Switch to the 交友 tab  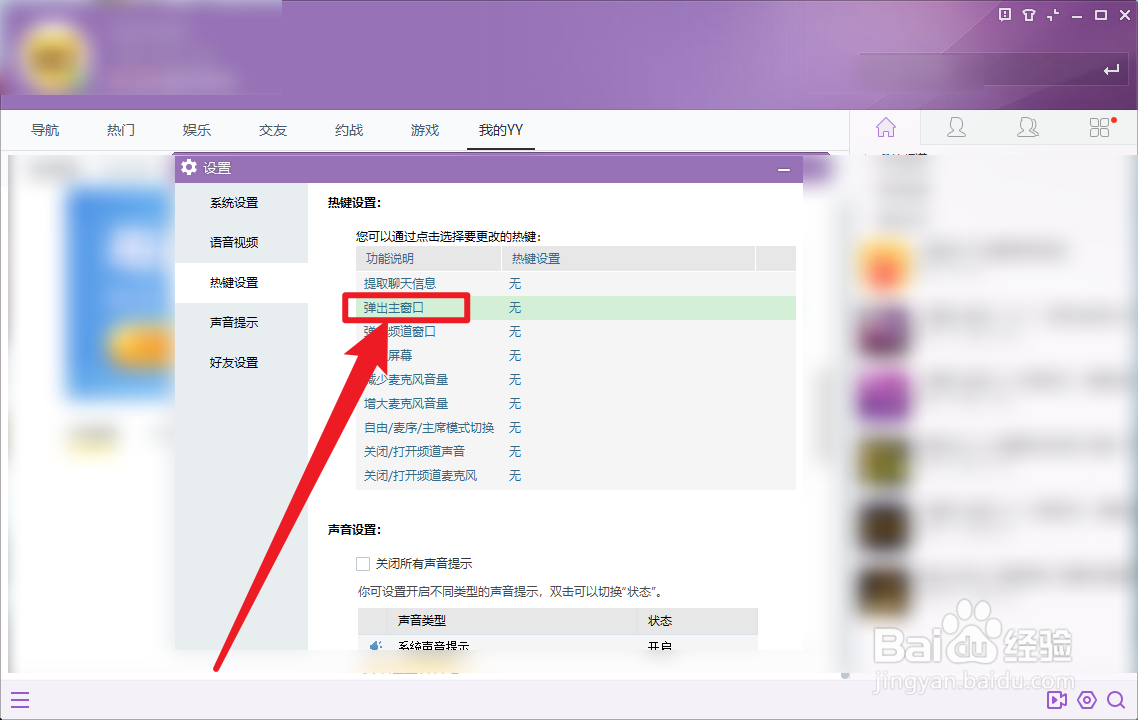[273, 130]
